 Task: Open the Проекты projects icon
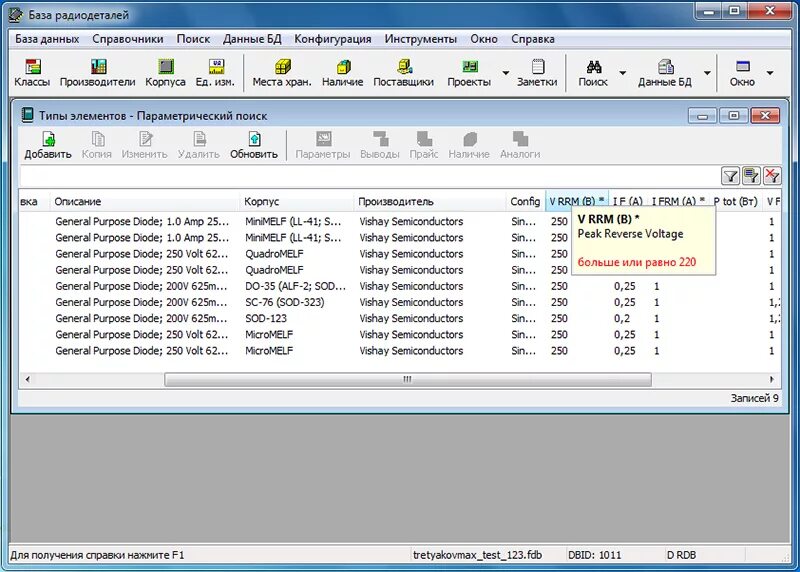point(469,73)
